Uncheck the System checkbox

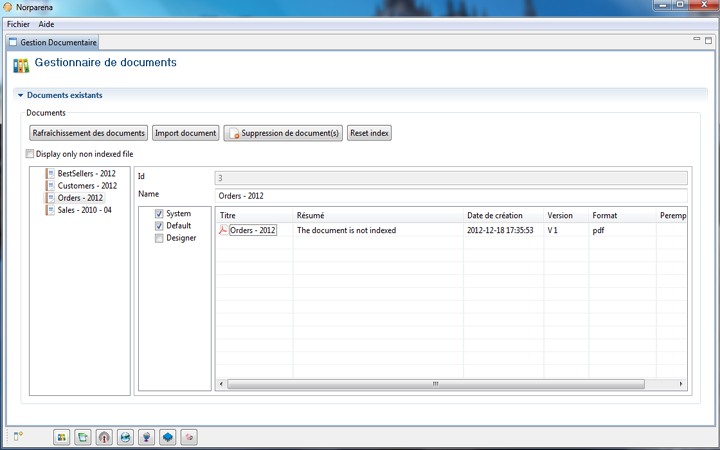pyautogui.click(x=159, y=214)
